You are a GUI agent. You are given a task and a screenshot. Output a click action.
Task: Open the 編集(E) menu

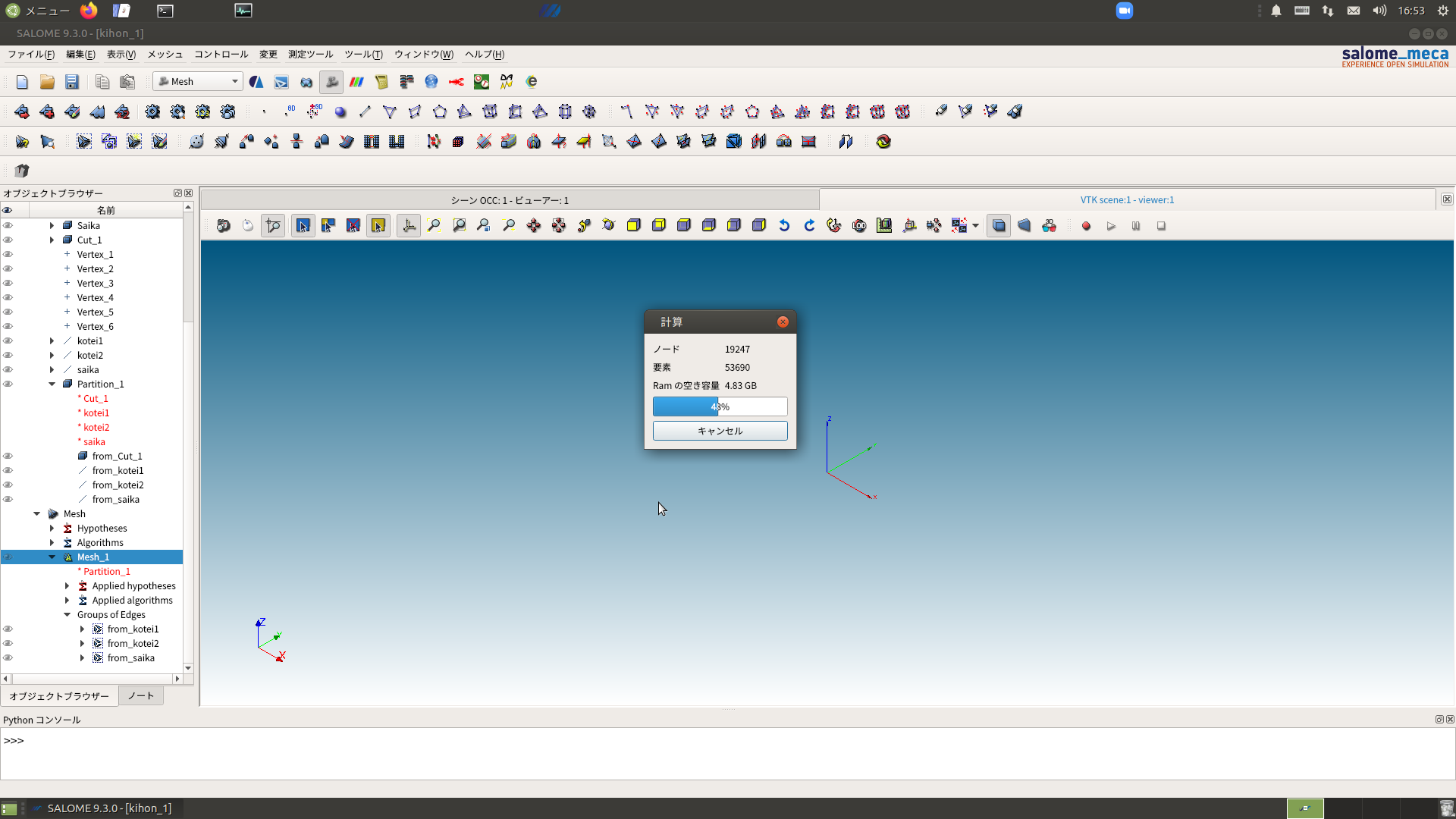(80, 55)
